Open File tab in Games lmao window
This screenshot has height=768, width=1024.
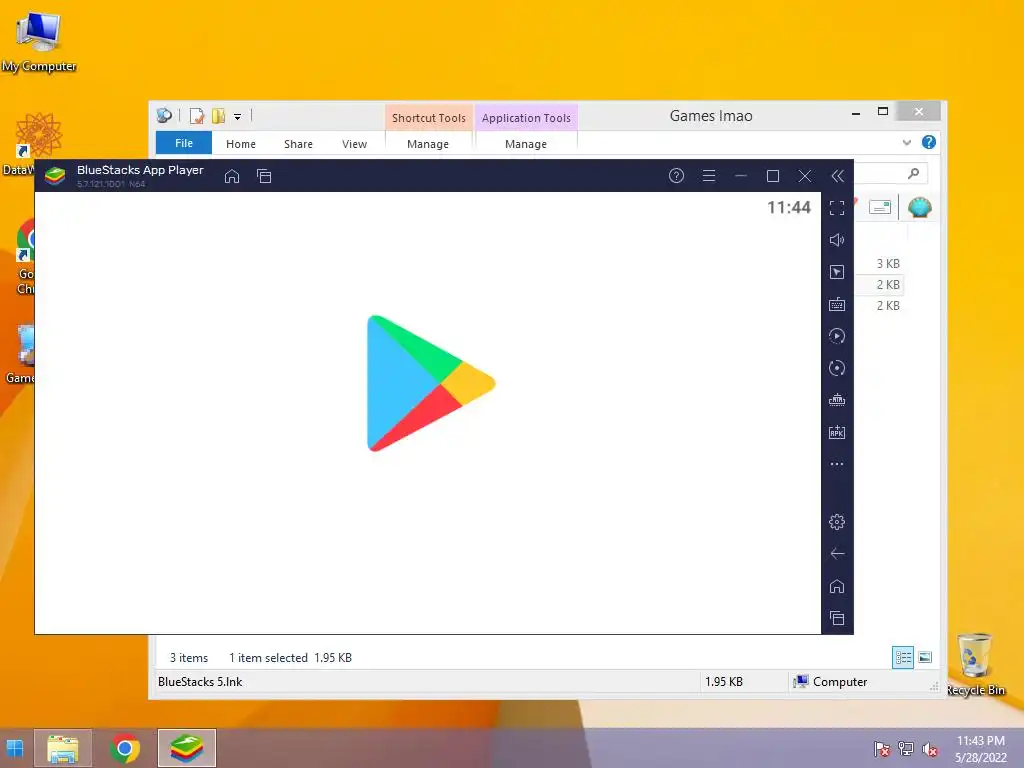point(184,143)
